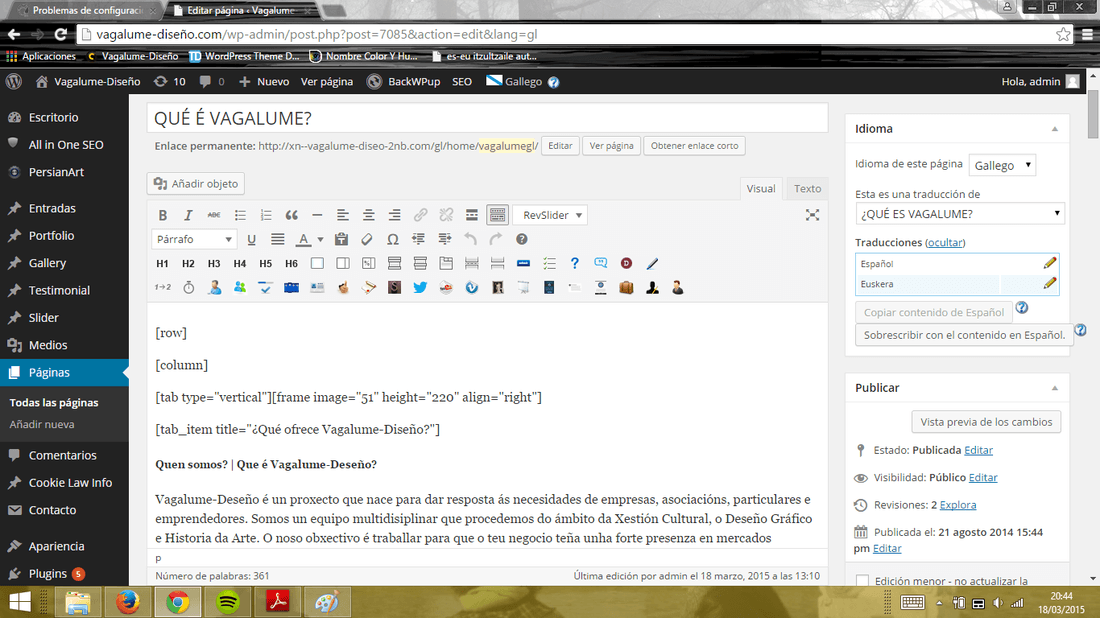Open Portfolio in the sidebar menu
Viewport: 1100px width, 618px height.
pos(65,236)
